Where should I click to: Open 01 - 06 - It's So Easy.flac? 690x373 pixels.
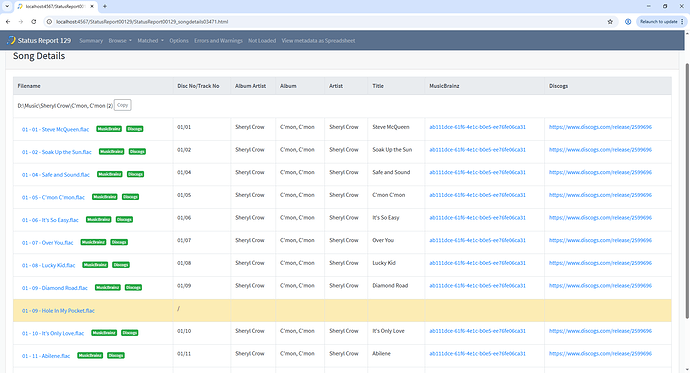tap(50, 220)
